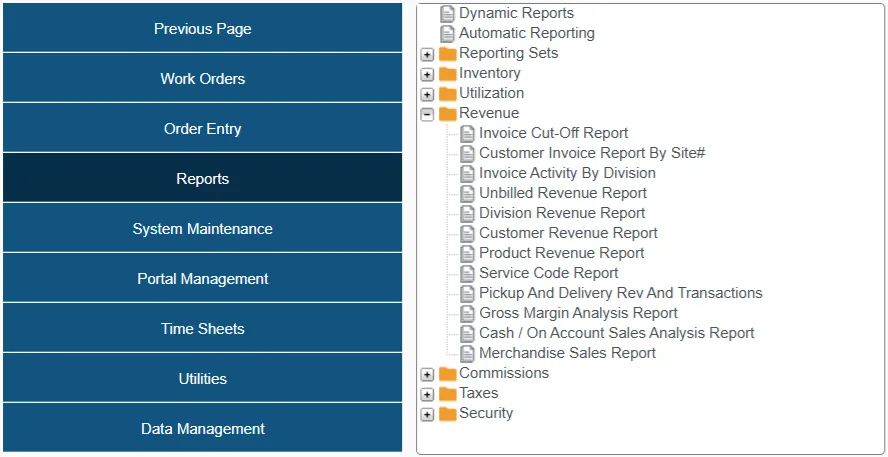Screen dimensions: 888x457
Task: Click the Inventory folder icon
Action: pyautogui.click(x=447, y=74)
